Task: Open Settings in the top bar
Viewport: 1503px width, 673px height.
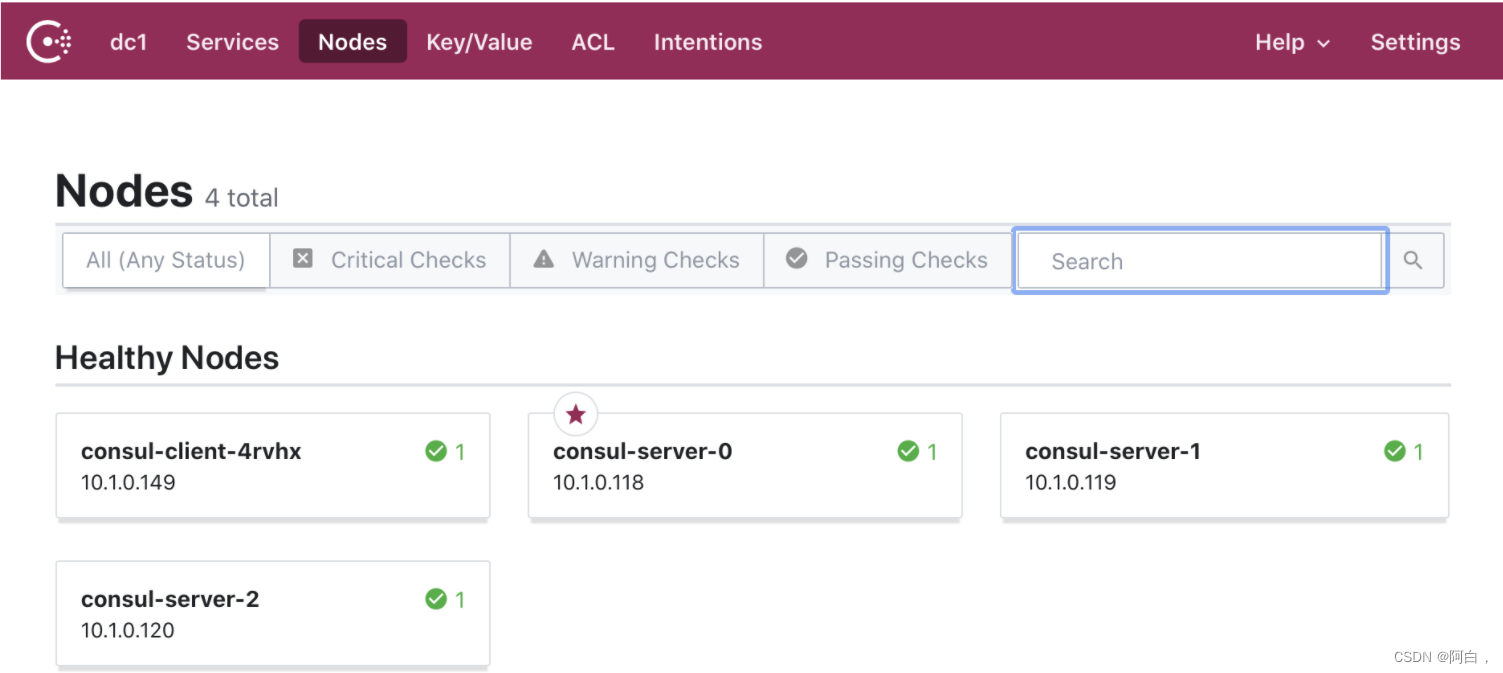Action: pyautogui.click(x=1415, y=42)
